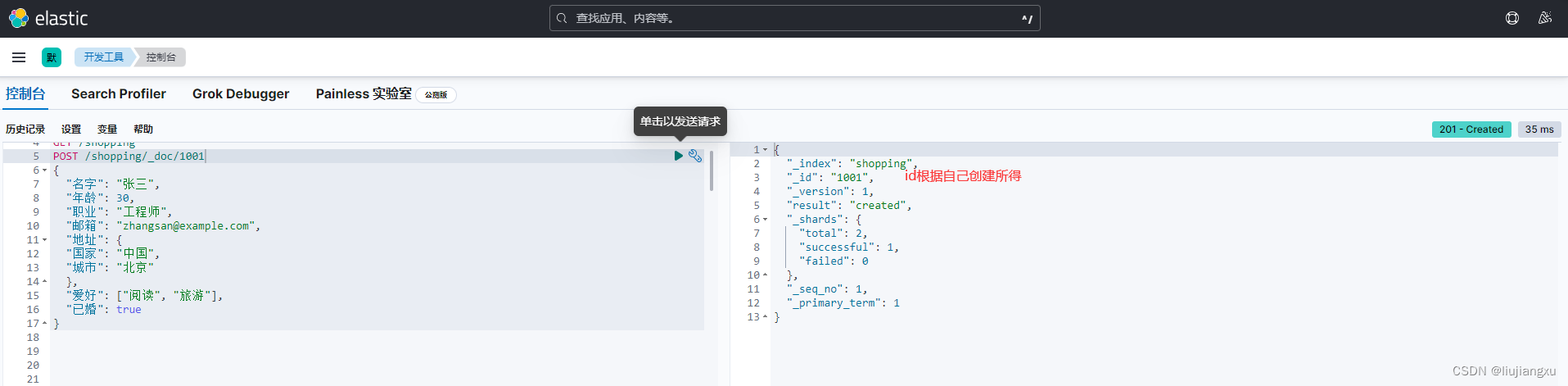Click response text '"successful": 1'
Image resolution: width=1568 pixels, height=386 pixels.
pyautogui.click(x=847, y=247)
